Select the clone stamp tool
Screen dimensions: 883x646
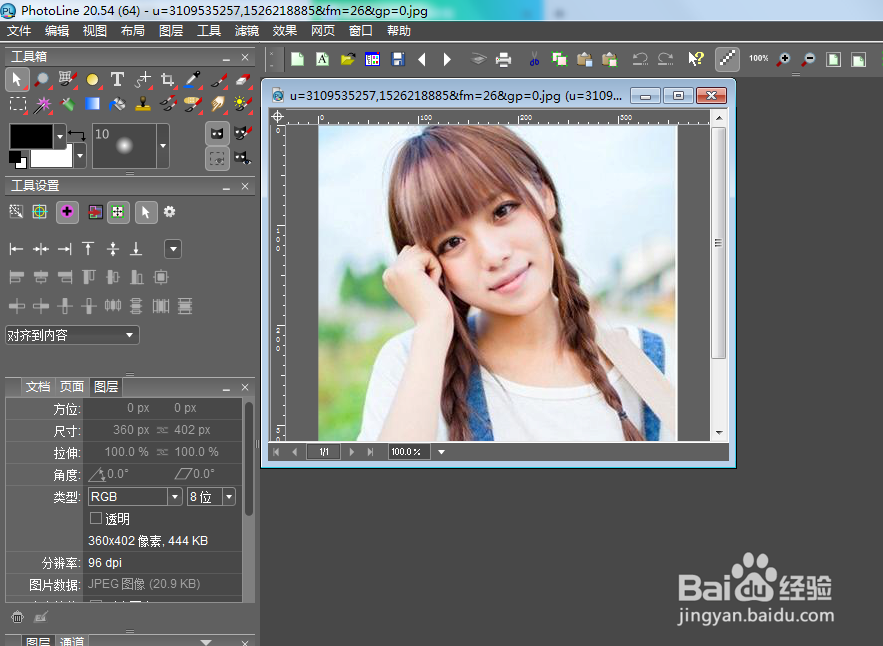[x=142, y=104]
